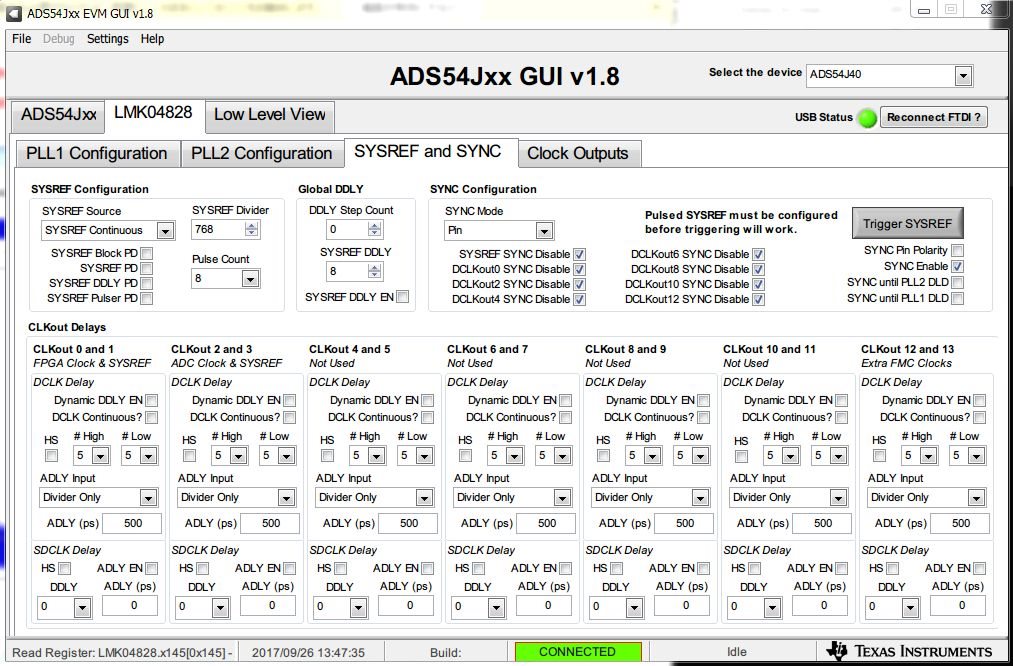The width and height of the screenshot is (1013, 666).
Task: Click CLKout 12 and 13 DCLK ADLY (ps) field
Action: 961,523
